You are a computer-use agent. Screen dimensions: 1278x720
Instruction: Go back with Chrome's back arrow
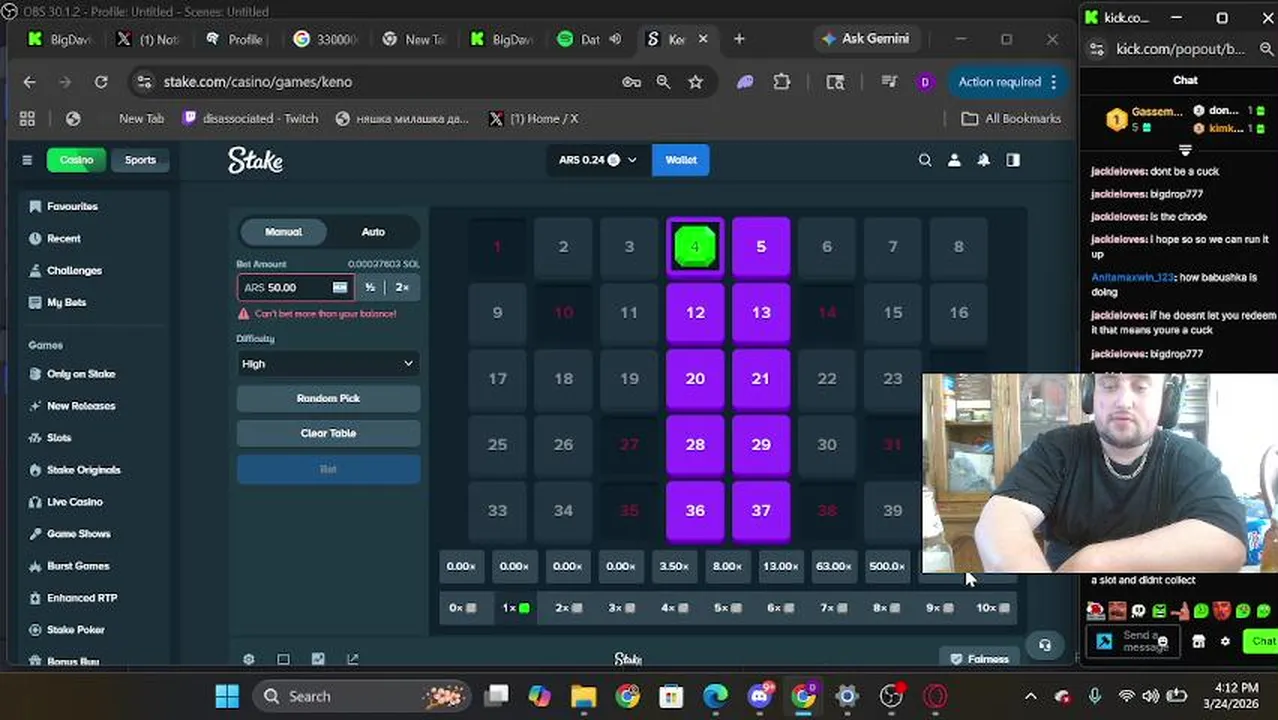click(29, 82)
